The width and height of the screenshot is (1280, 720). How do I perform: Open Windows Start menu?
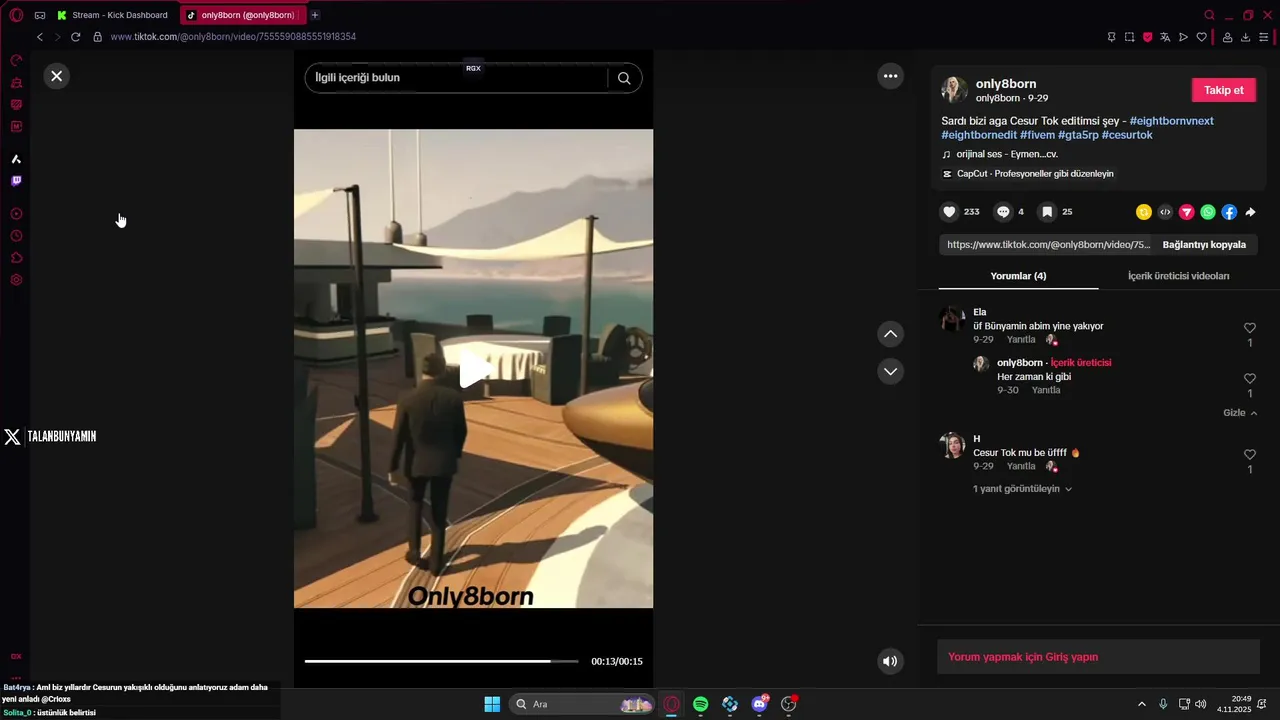pyautogui.click(x=492, y=704)
